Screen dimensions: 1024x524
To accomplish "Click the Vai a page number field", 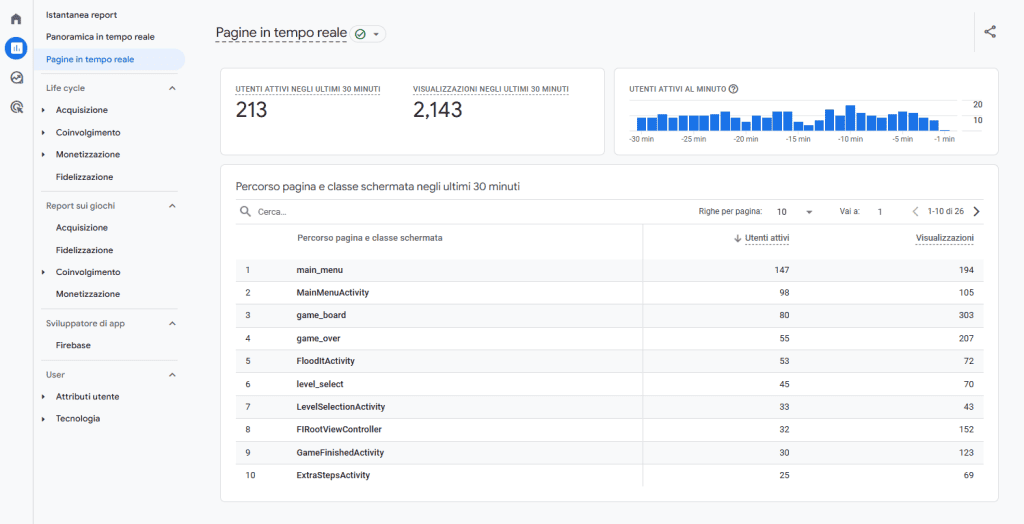I will click(x=880, y=212).
